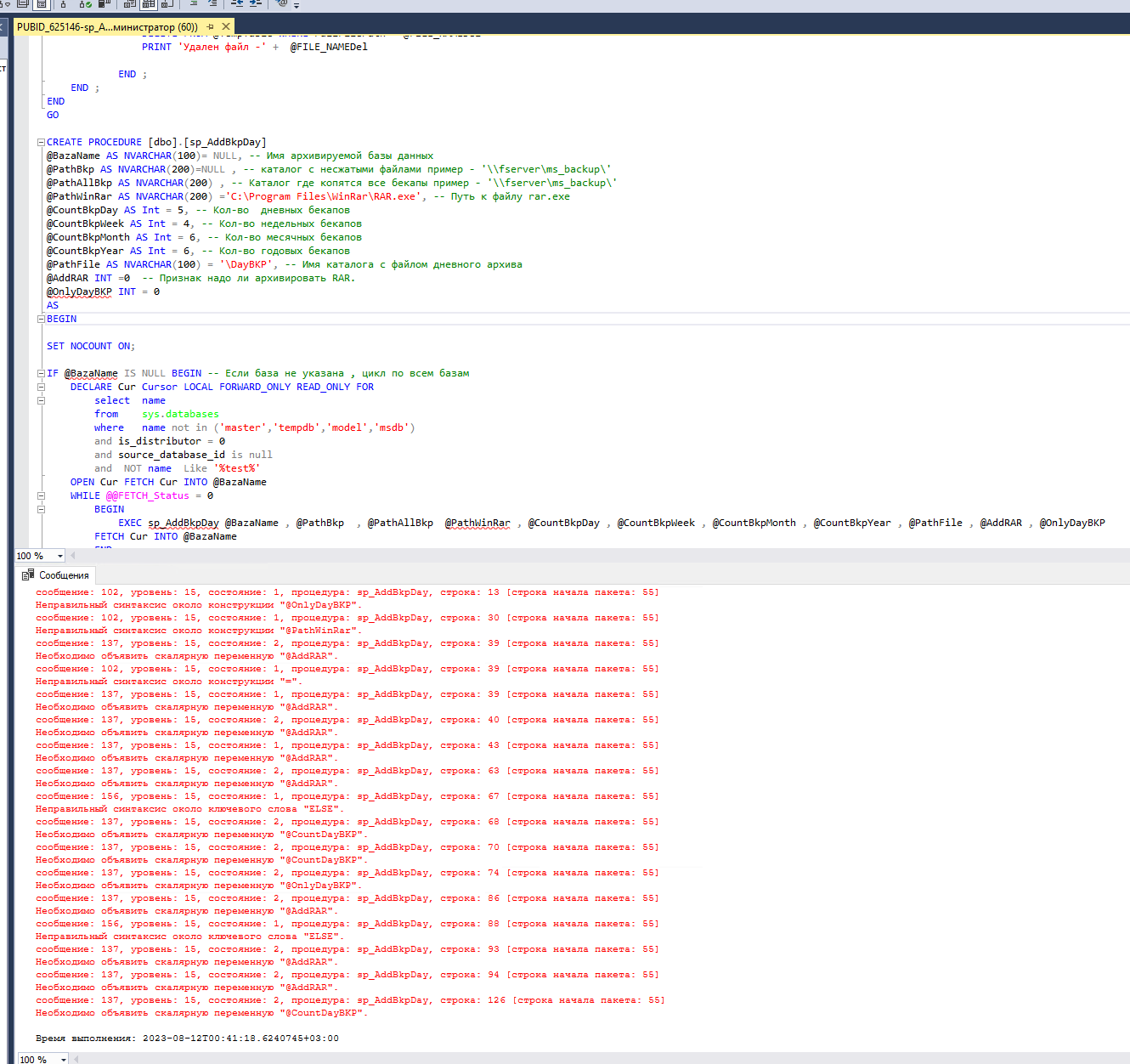Click the Decrease Indent toolbar icon

pyautogui.click(x=237, y=4)
